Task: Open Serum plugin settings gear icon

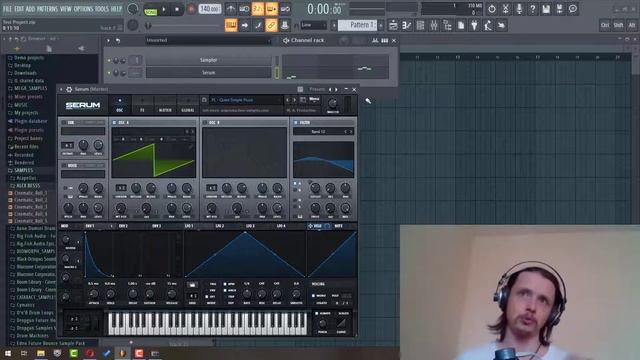Action: (x=69, y=89)
